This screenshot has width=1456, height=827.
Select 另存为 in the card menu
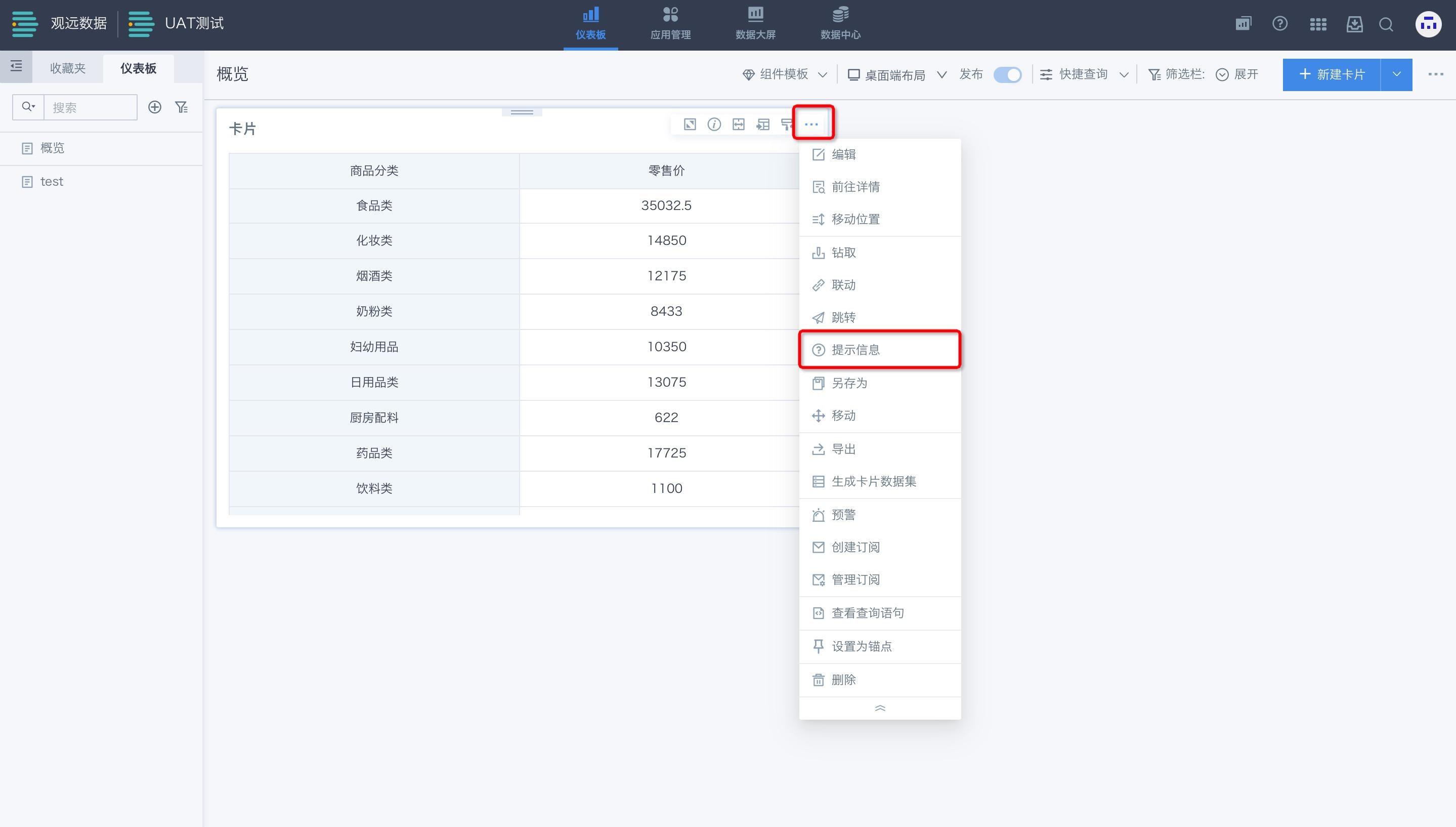click(x=880, y=384)
